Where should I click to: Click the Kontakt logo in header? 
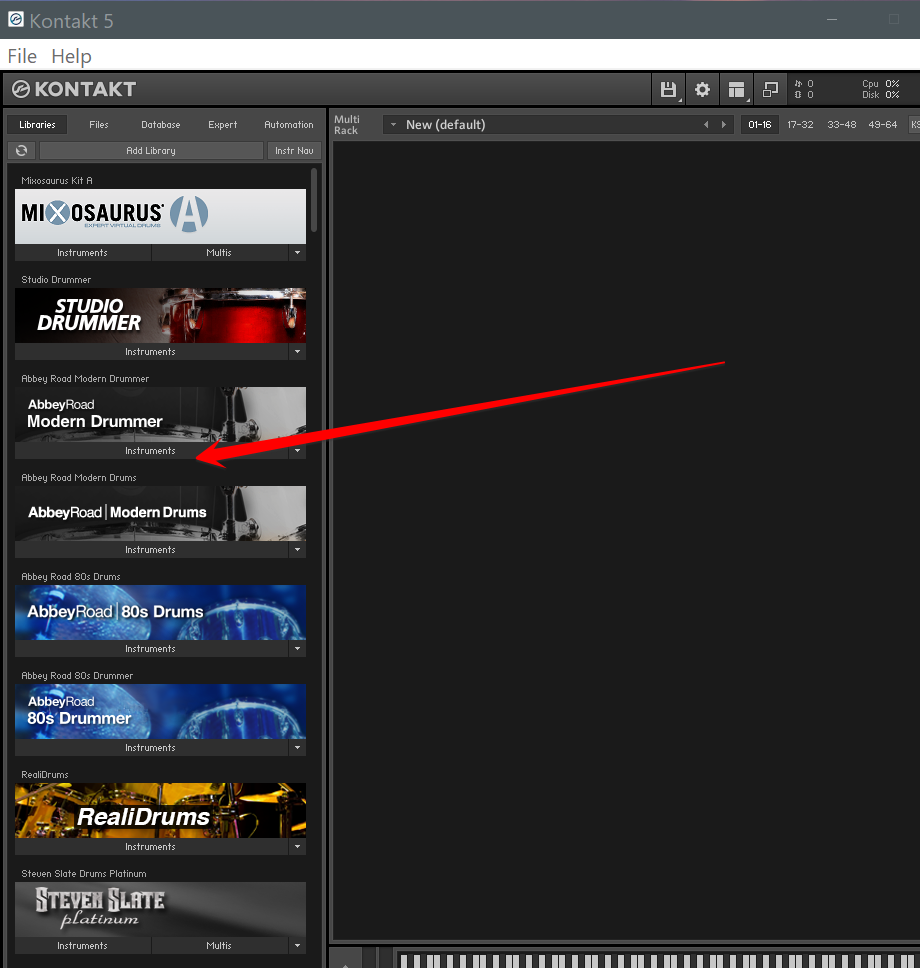coord(74,90)
